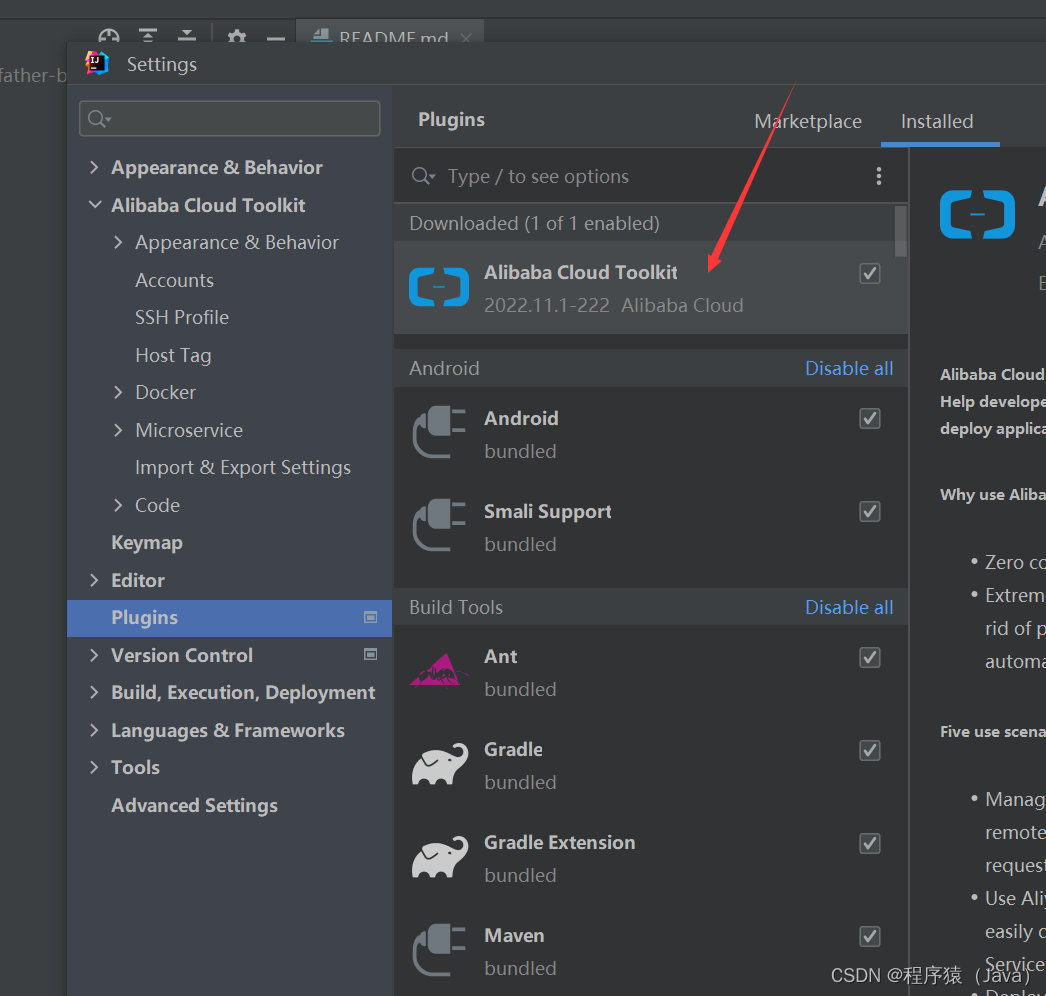The width and height of the screenshot is (1046, 996).
Task: Click the hide (minus) icon in project toolbar
Action: [276, 38]
